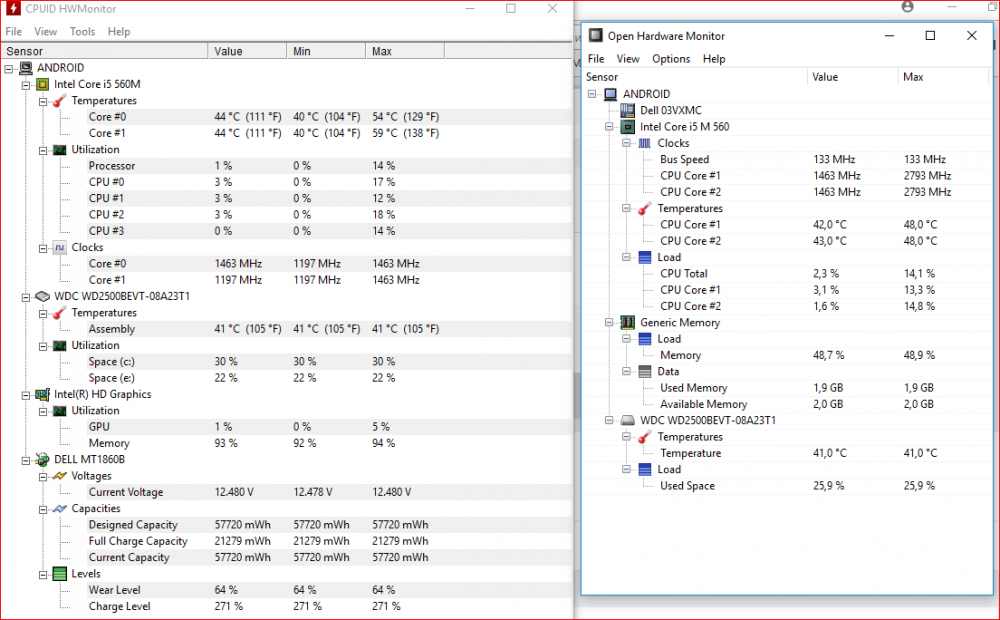The height and width of the screenshot is (620, 1000).
Task: Click the Intel(R) HD Graphics card icon
Action: tap(43, 394)
